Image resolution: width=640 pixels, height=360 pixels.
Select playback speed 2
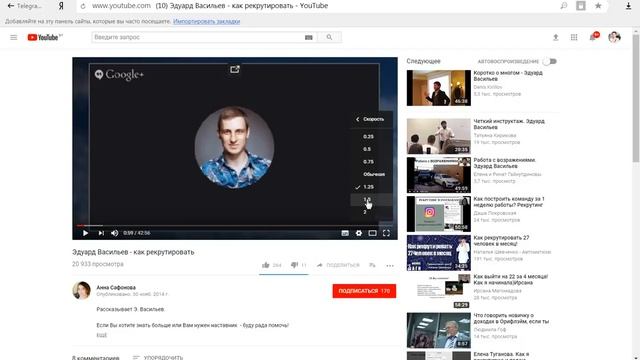[371, 212]
